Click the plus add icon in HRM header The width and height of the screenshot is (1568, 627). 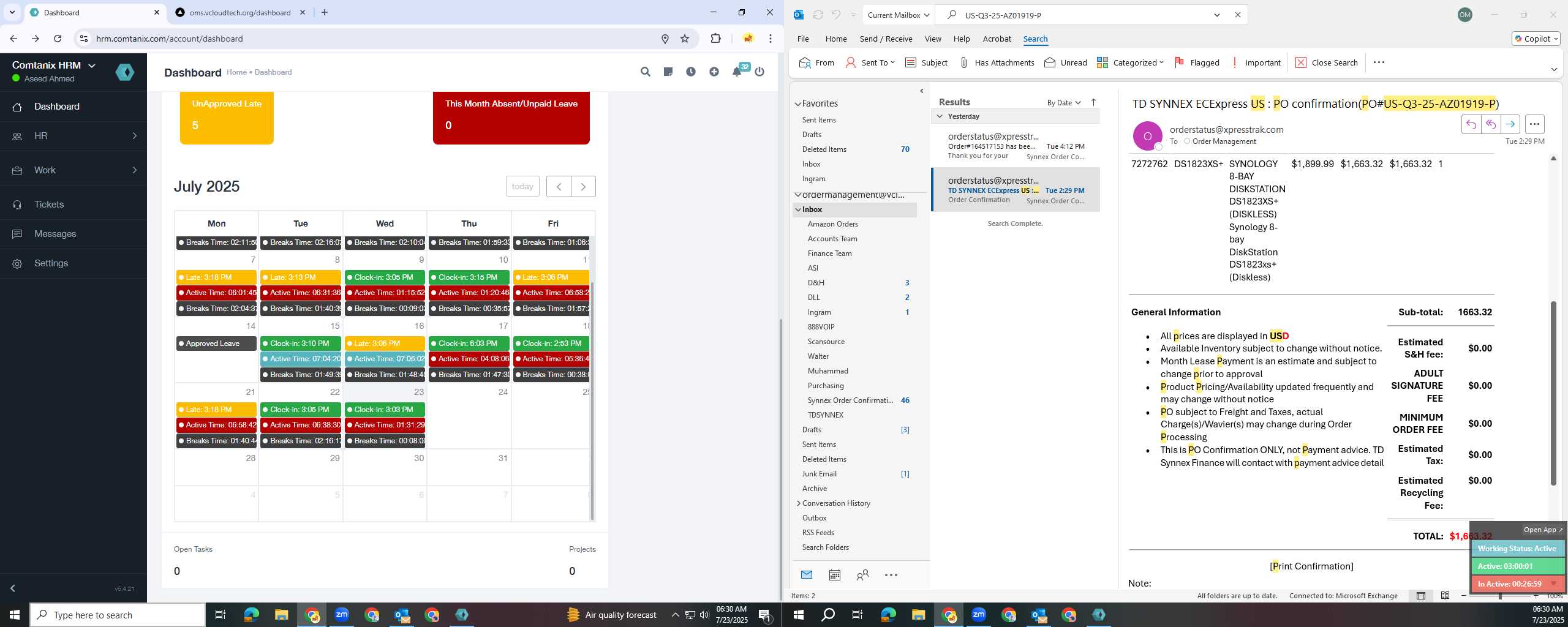point(714,72)
